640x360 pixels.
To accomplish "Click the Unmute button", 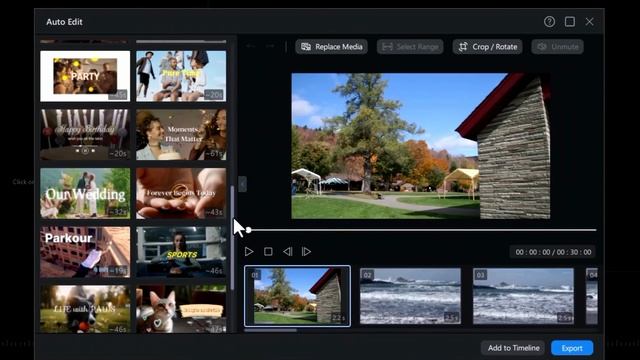I will point(558,47).
